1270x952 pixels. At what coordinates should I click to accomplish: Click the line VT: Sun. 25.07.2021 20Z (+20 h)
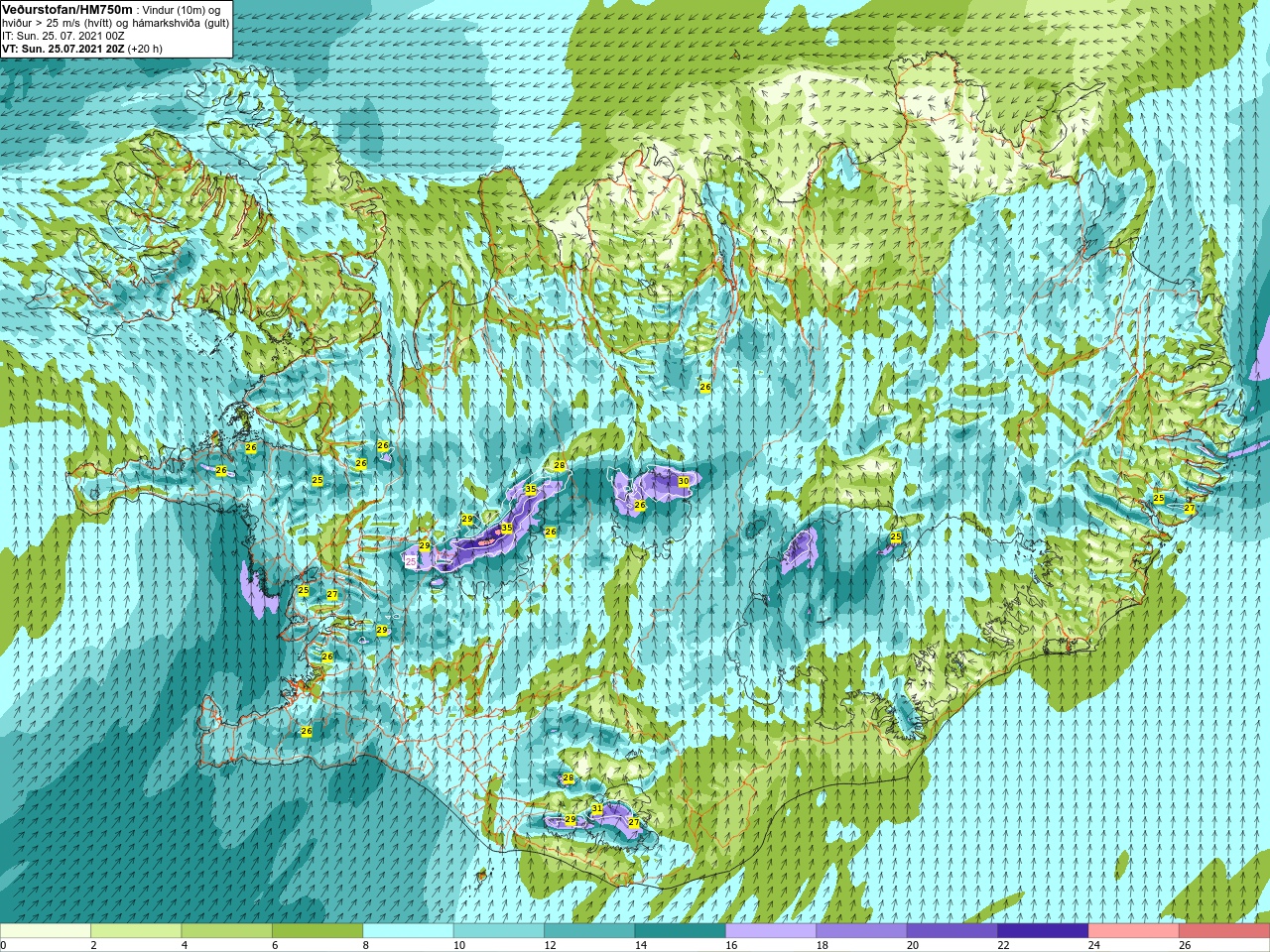pyautogui.click(x=82, y=49)
